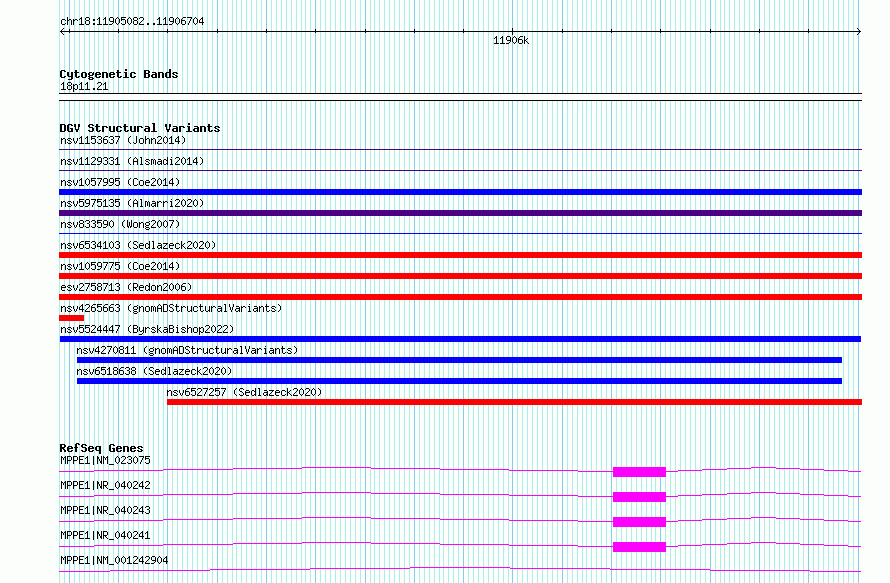Click variant label nsv4265663 (gnomADStructuralVariants)
890x583 pixels.
(x=171, y=308)
